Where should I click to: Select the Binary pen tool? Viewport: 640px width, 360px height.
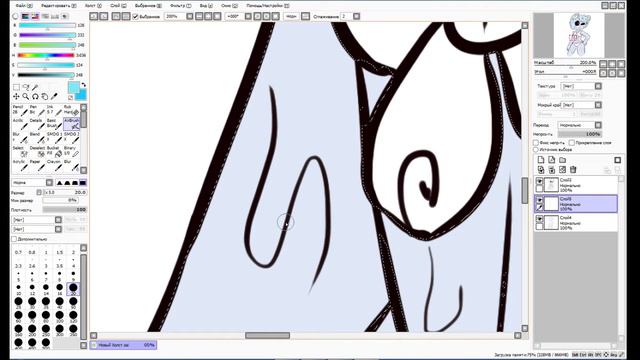71,151
